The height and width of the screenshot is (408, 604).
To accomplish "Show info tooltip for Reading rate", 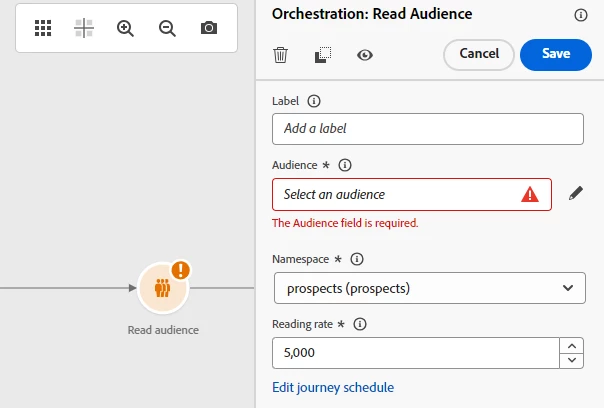I will click(x=360, y=324).
